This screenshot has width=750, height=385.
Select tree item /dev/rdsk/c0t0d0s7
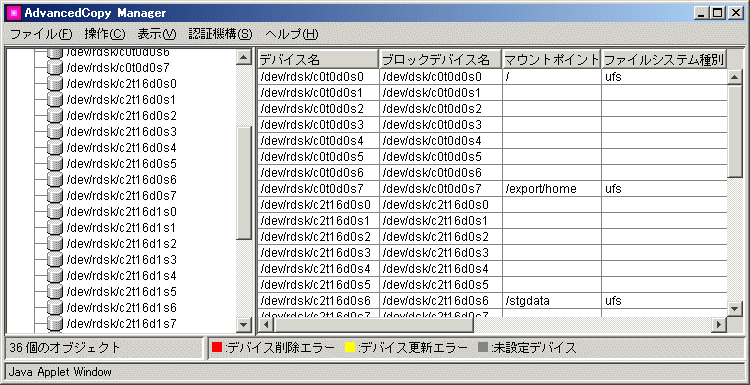pos(118,68)
